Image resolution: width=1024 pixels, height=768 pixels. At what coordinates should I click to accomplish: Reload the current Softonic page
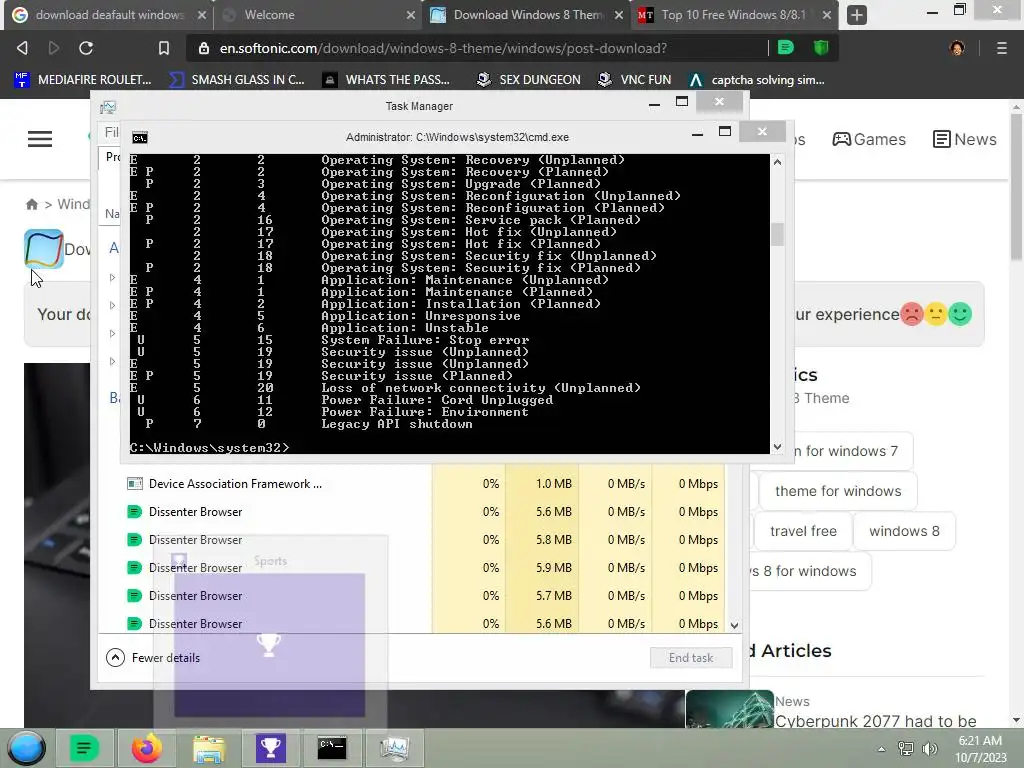(x=86, y=48)
